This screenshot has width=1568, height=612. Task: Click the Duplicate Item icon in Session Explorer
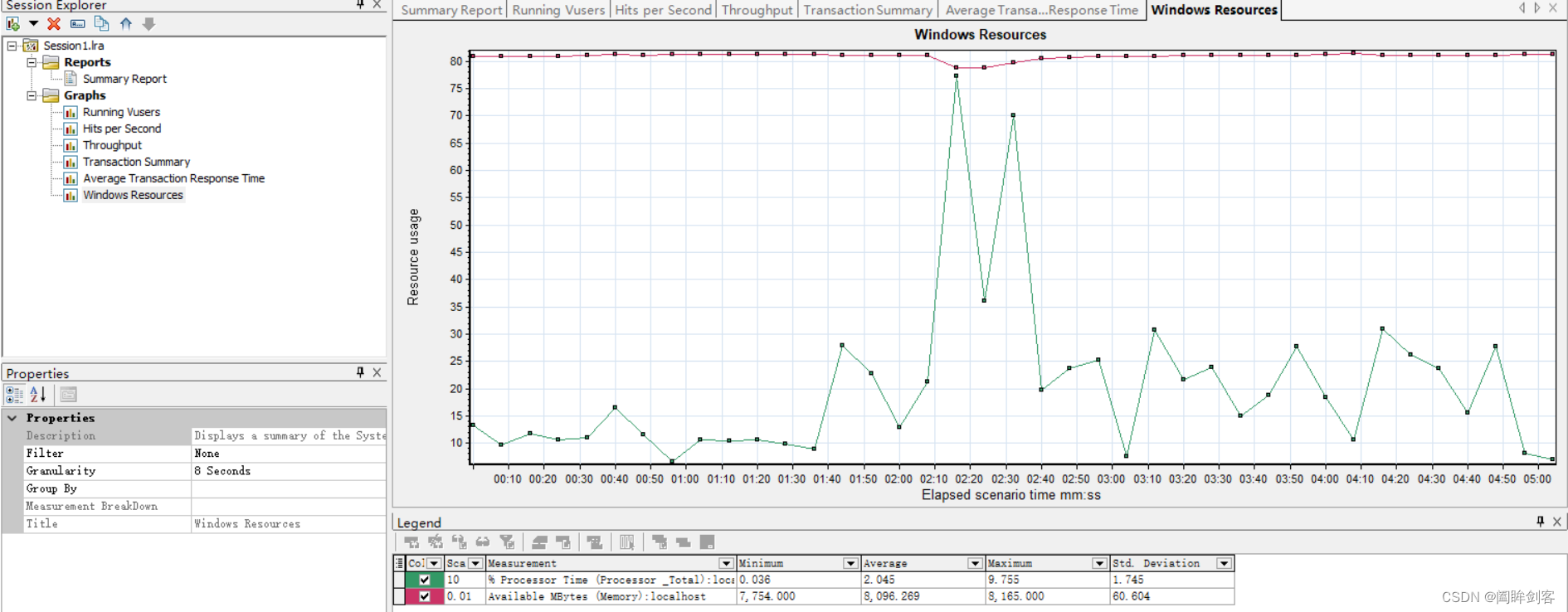coord(101,24)
